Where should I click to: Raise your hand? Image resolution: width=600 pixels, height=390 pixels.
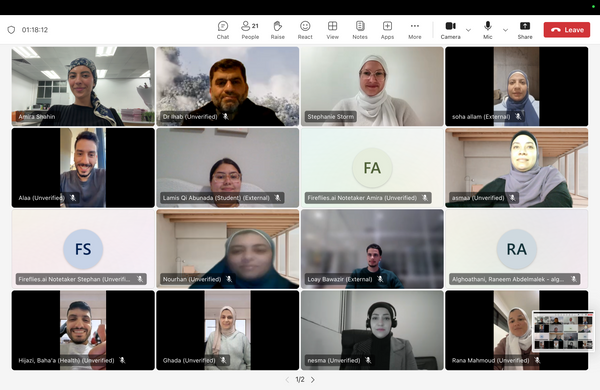pos(277,30)
